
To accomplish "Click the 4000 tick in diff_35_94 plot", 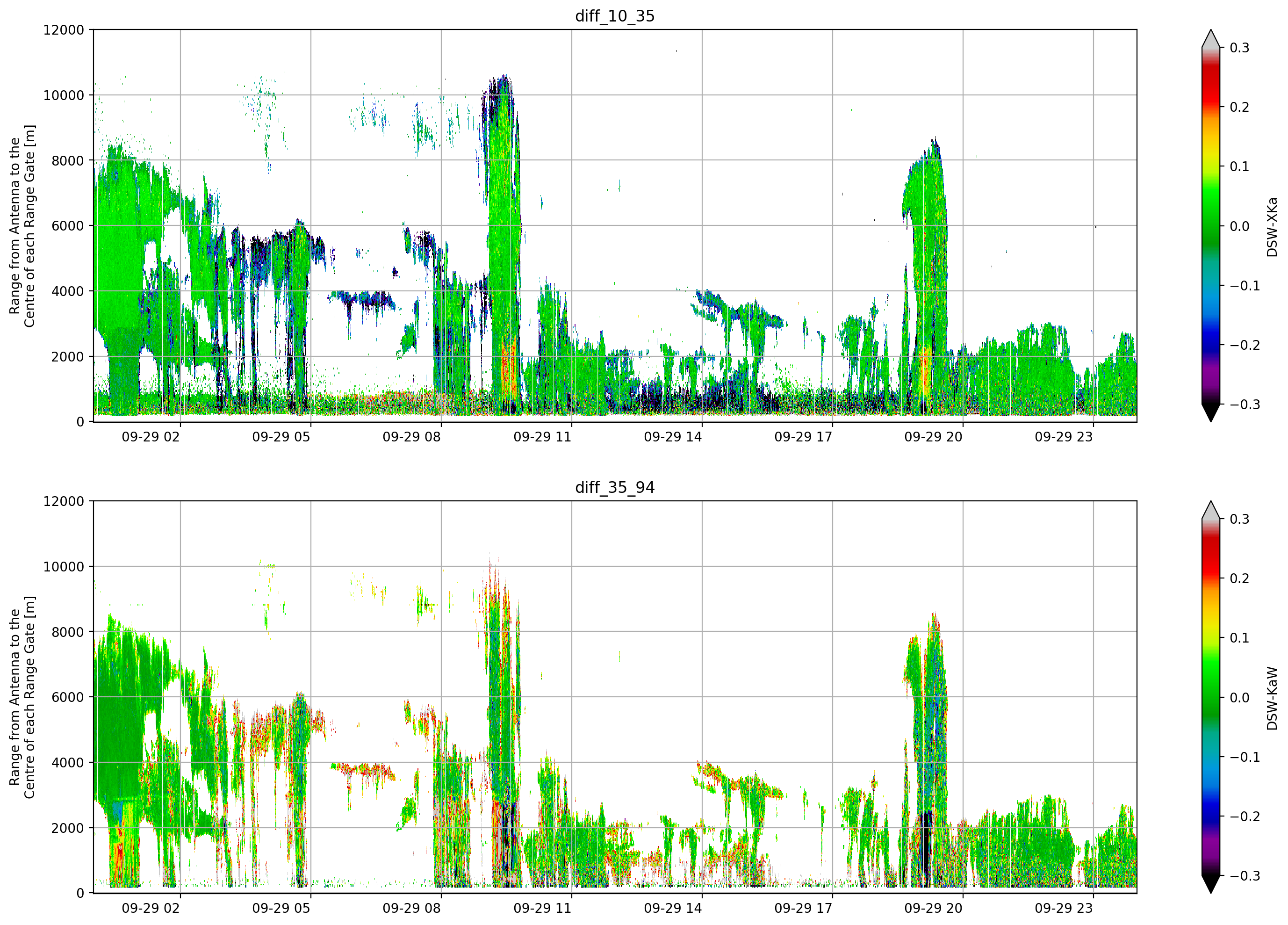I will [68, 763].
